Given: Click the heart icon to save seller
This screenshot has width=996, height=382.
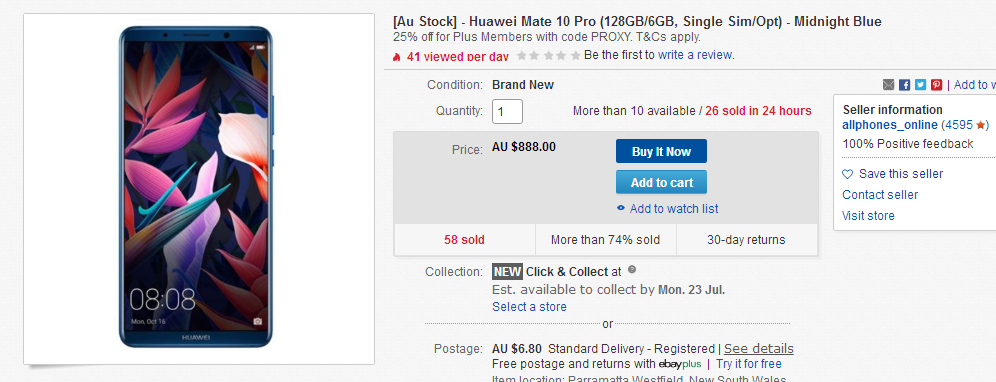Looking at the screenshot, I should [847, 174].
